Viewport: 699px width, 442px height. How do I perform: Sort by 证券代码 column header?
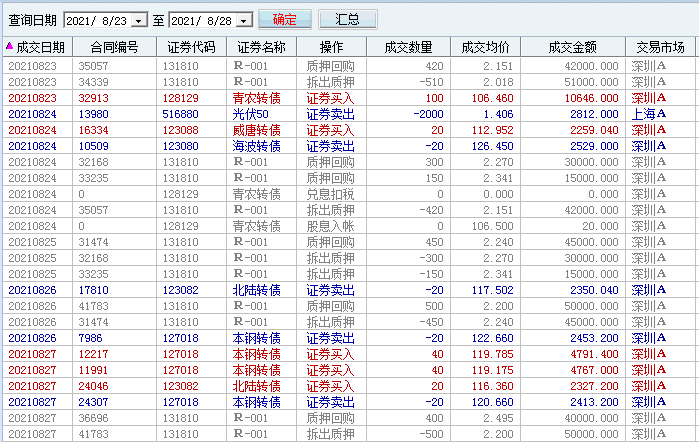click(192, 47)
